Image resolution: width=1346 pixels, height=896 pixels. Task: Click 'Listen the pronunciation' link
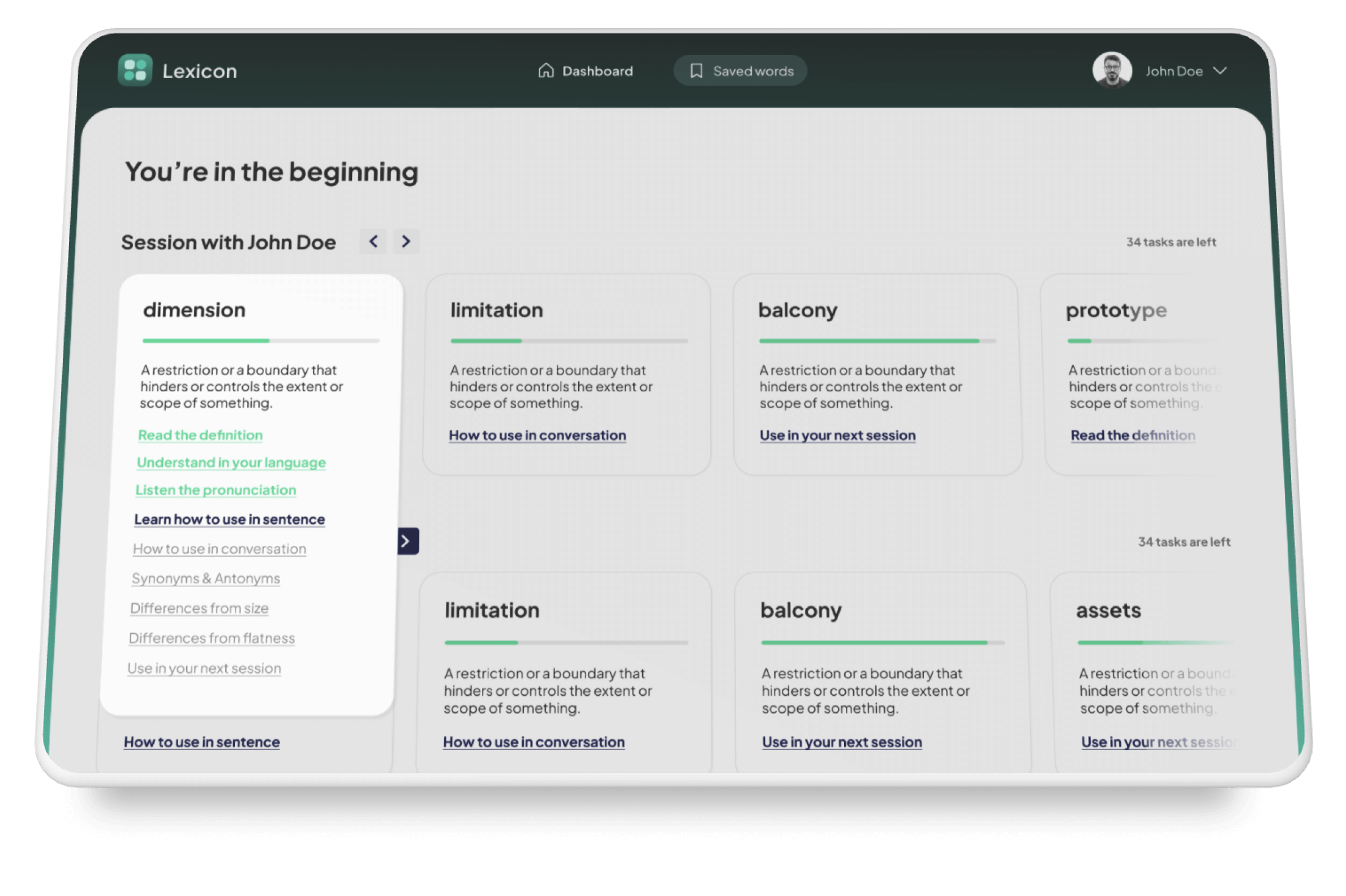(x=216, y=490)
